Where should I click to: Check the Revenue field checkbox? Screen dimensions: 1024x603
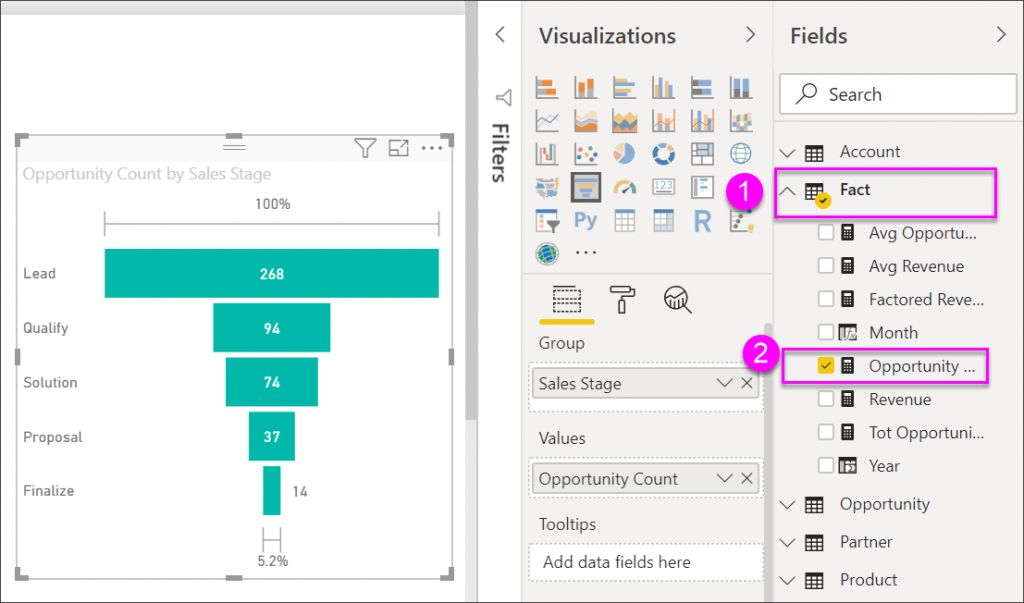click(825, 399)
